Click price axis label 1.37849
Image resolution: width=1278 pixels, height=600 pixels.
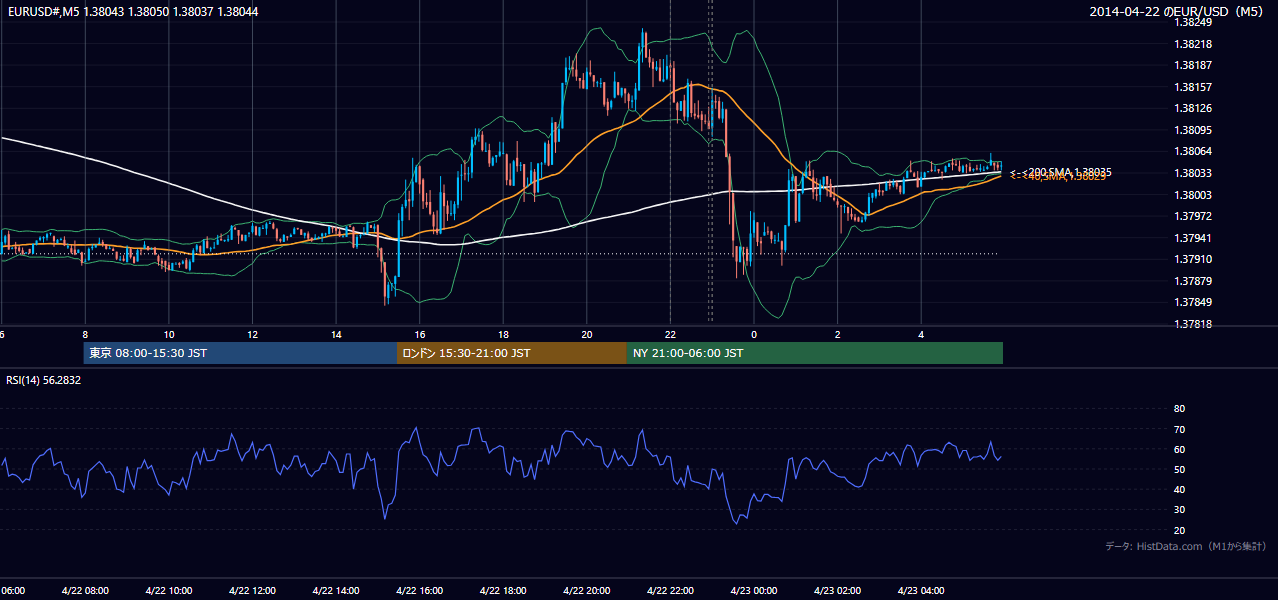click(x=1193, y=302)
